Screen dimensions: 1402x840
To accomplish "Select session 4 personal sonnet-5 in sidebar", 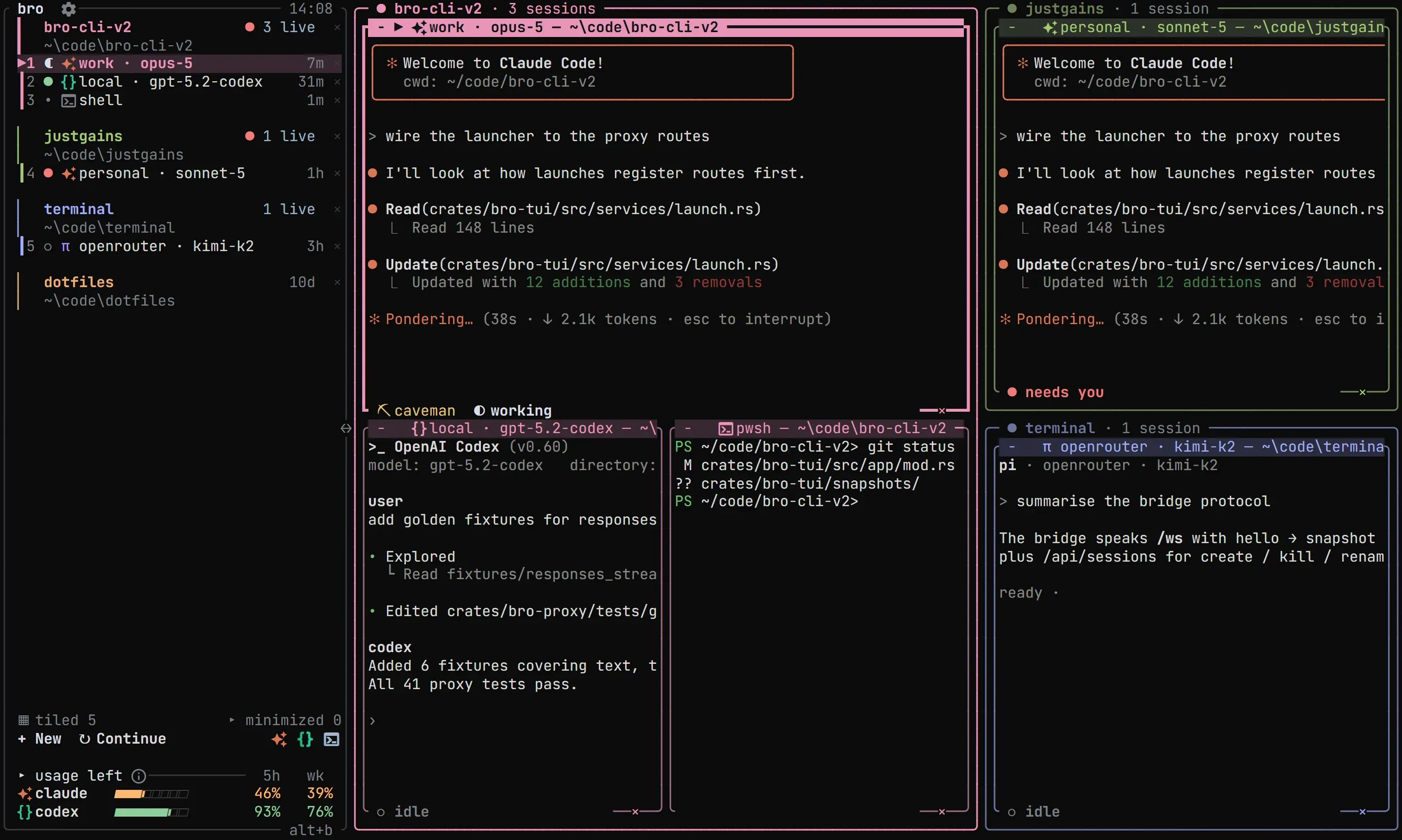I will click(x=179, y=173).
